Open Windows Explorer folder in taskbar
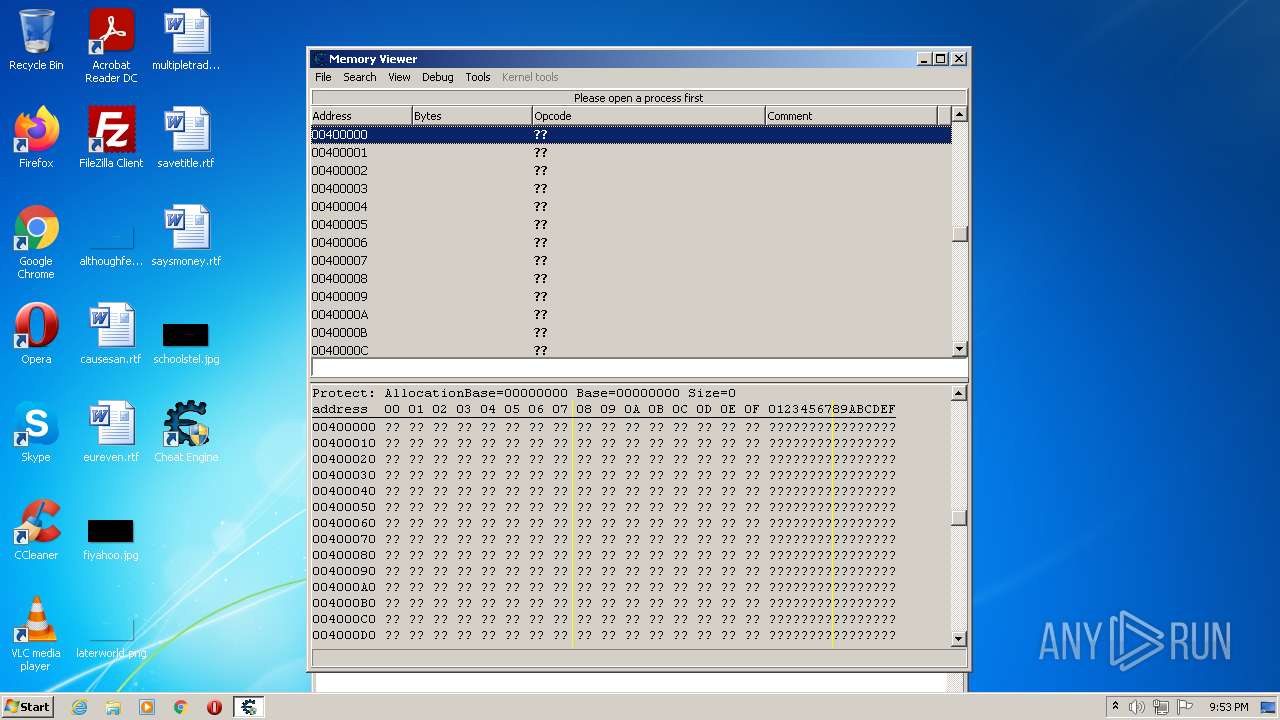Image resolution: width=1280 pixels, height=720 pixels. 113,707
